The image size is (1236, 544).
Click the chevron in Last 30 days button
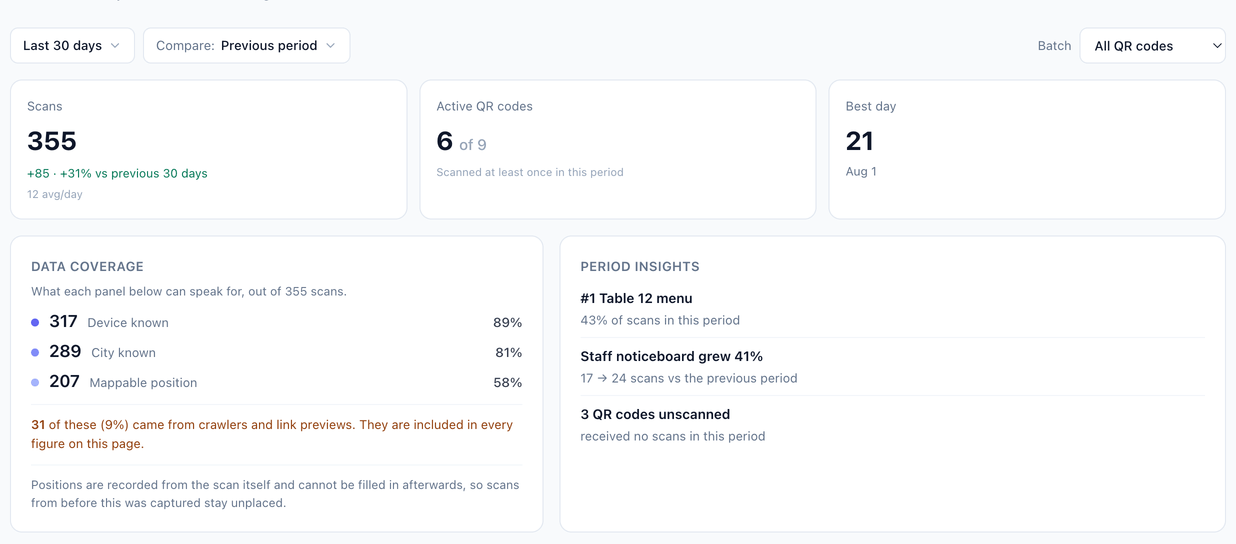tap(115, 46)
